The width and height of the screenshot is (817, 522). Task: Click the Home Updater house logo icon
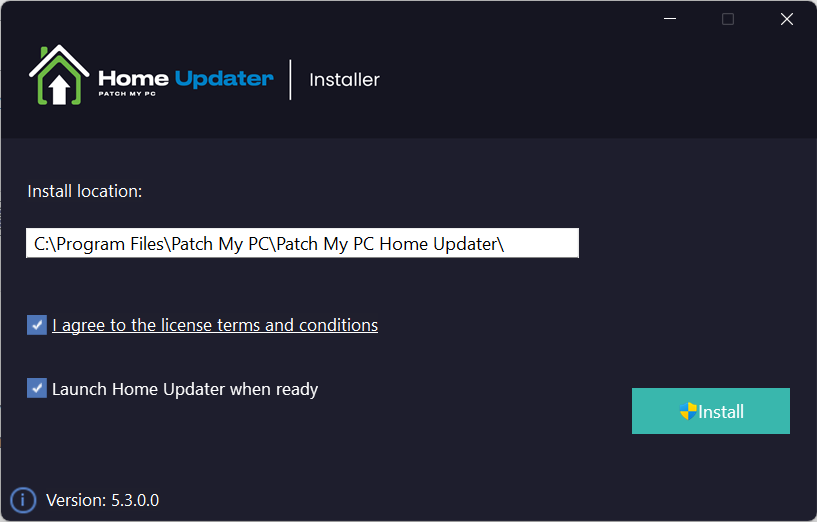(59, 75)
